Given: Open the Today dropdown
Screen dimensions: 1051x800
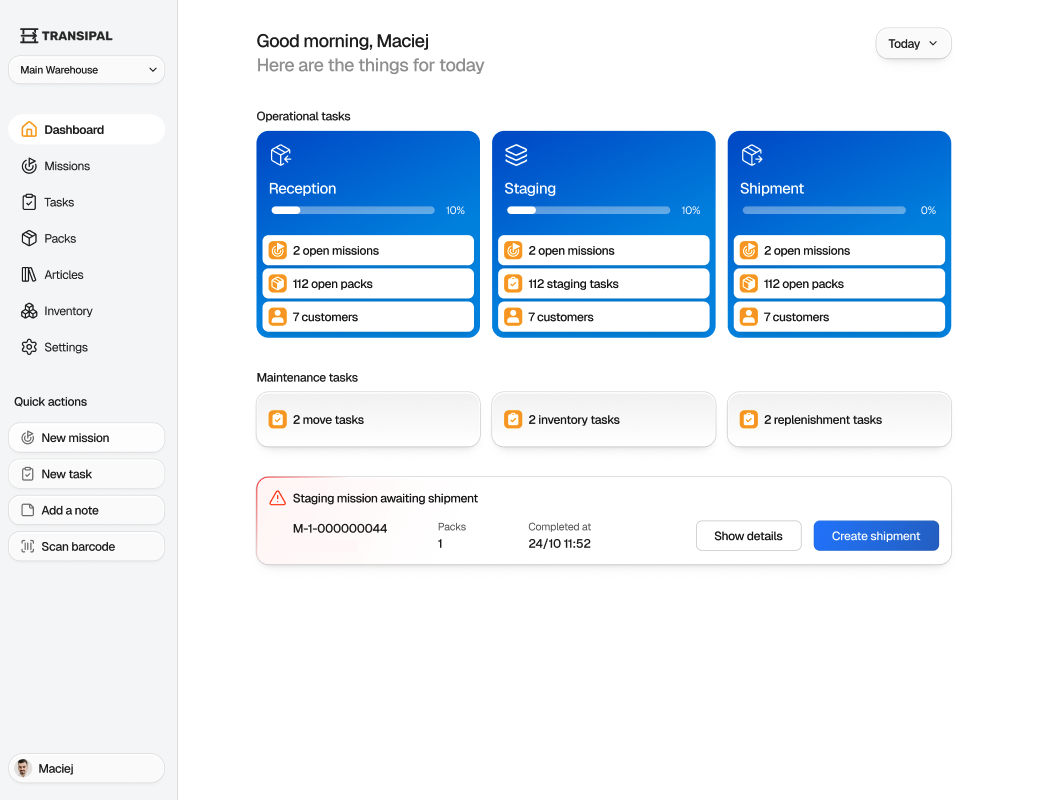Looking at the screenshot, I should click(912, 43).
